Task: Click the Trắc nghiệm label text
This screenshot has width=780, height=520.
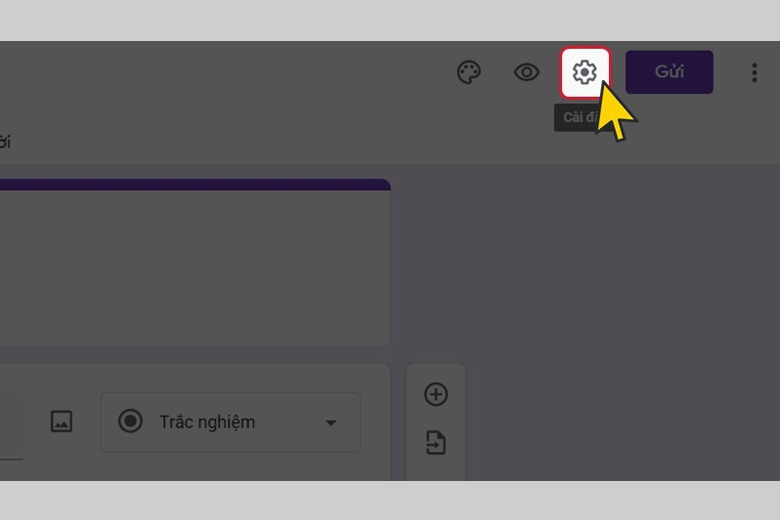Action: click(207, 422)
